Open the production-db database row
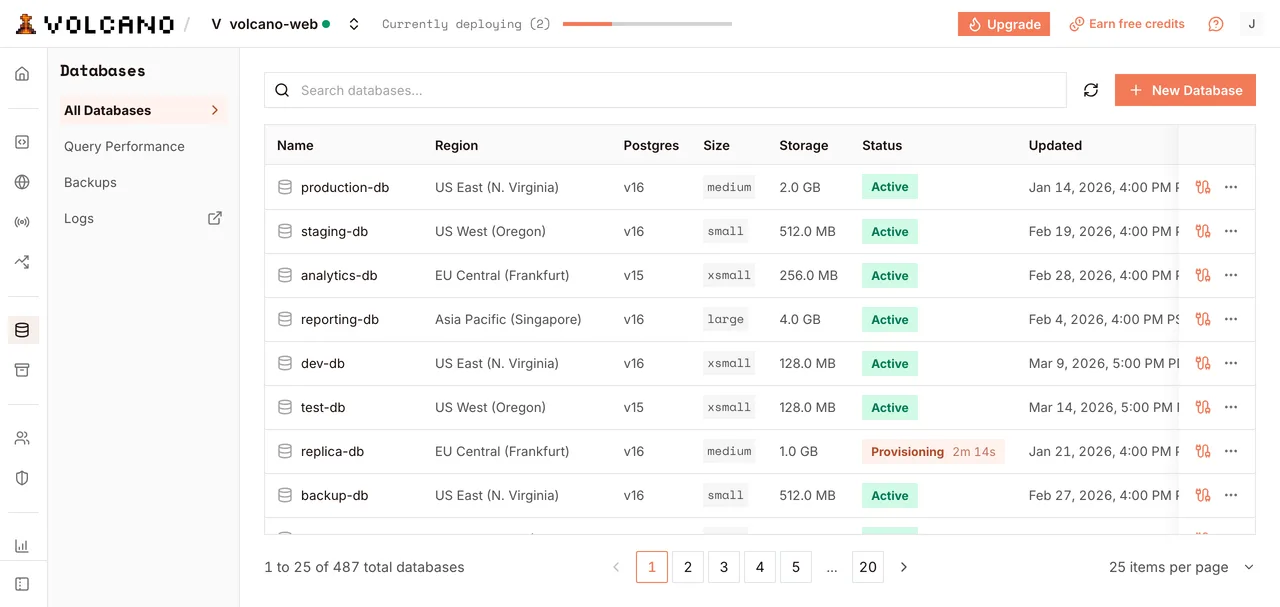 (760, 187)
